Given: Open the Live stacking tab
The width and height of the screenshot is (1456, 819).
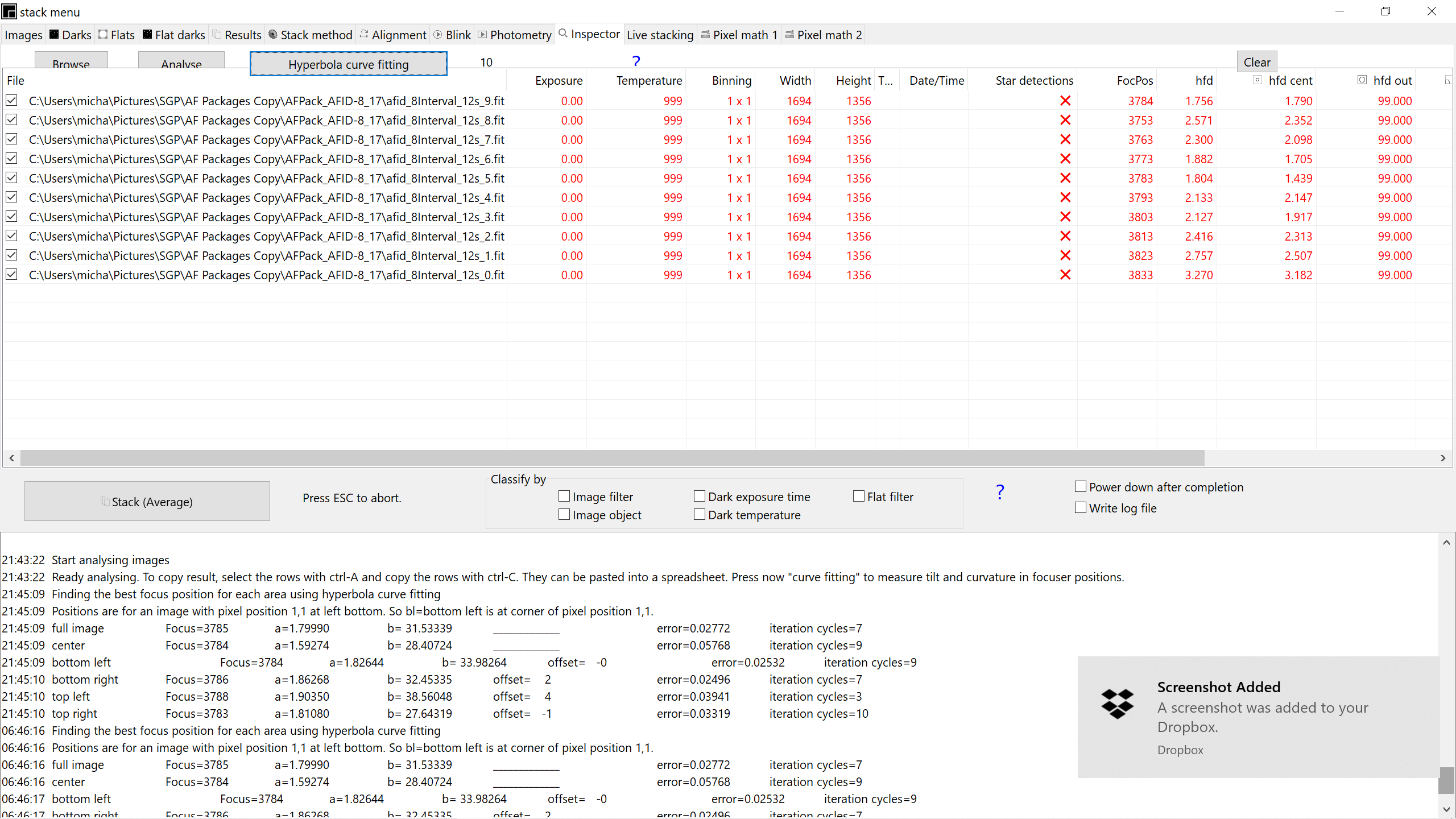Looking at the screenshot, I should (660, 35).
